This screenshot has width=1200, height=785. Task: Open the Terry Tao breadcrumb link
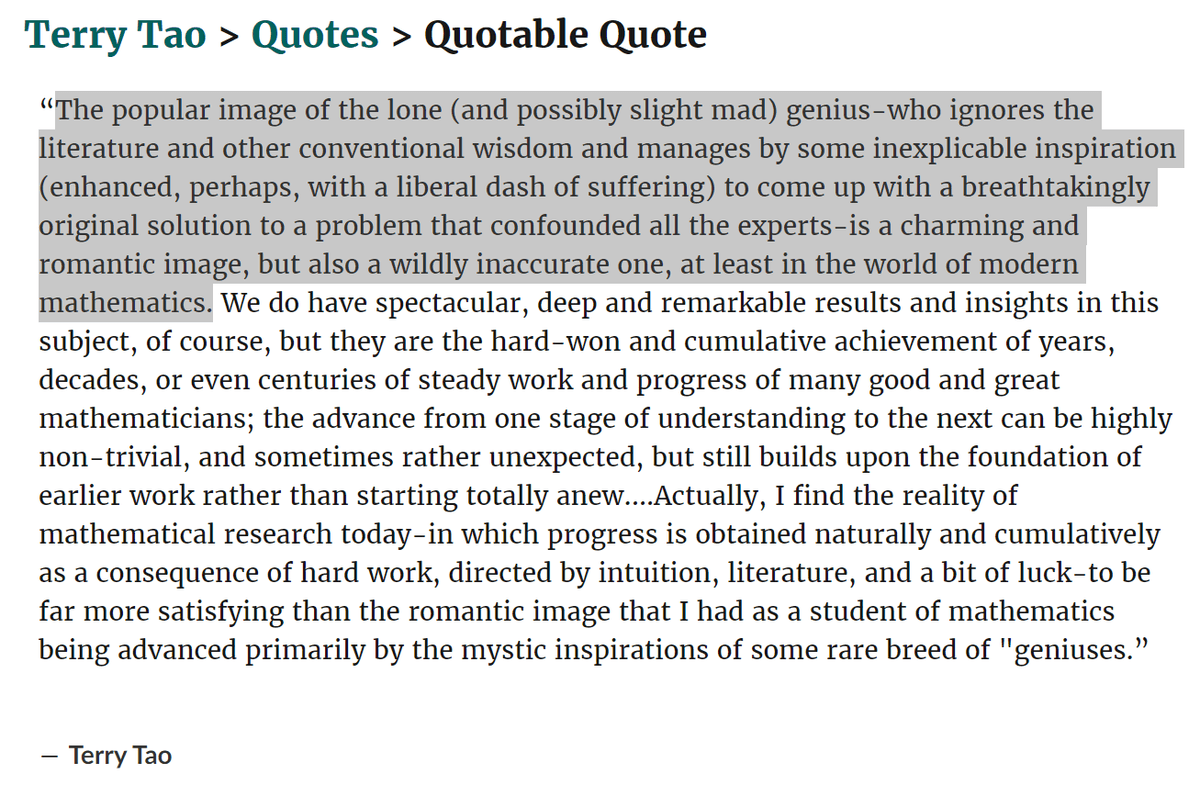115,36
